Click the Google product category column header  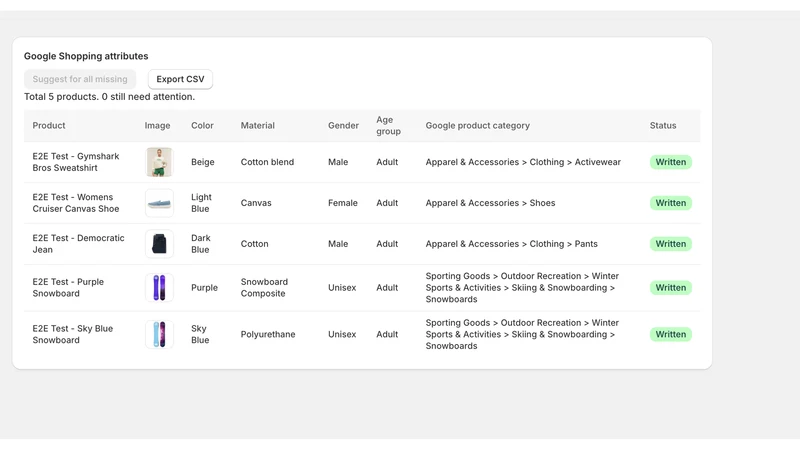(478, 126)
